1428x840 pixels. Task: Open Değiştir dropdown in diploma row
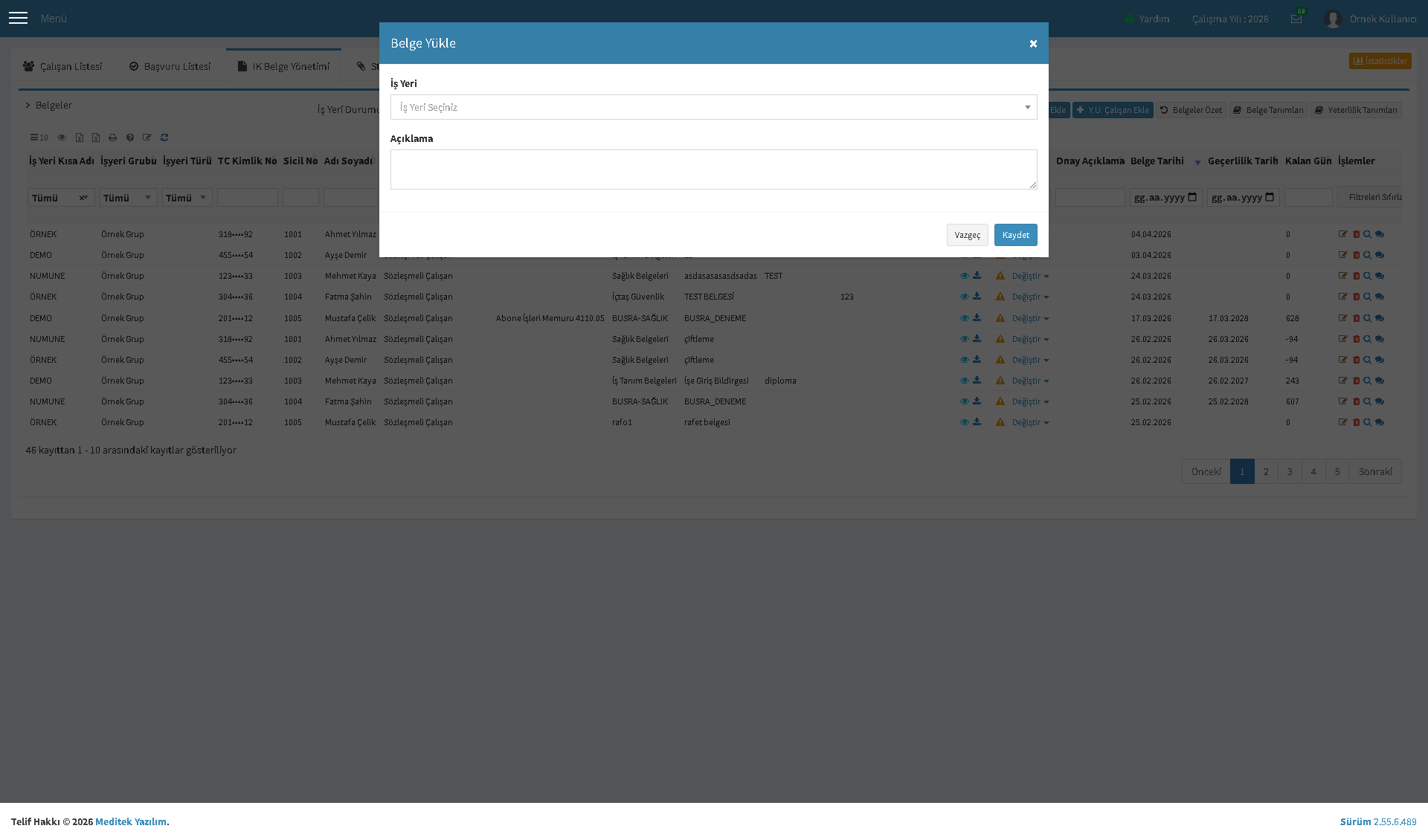point(1030,381)
